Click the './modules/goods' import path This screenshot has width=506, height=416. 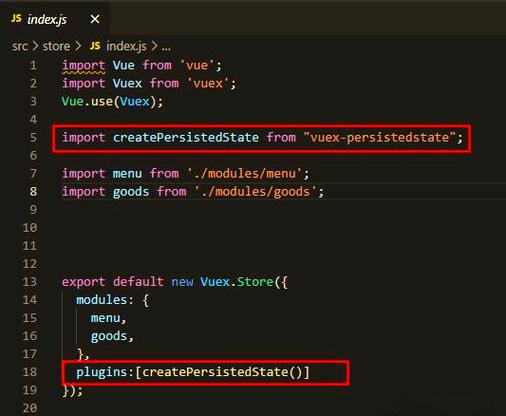[x=255, y=192]
